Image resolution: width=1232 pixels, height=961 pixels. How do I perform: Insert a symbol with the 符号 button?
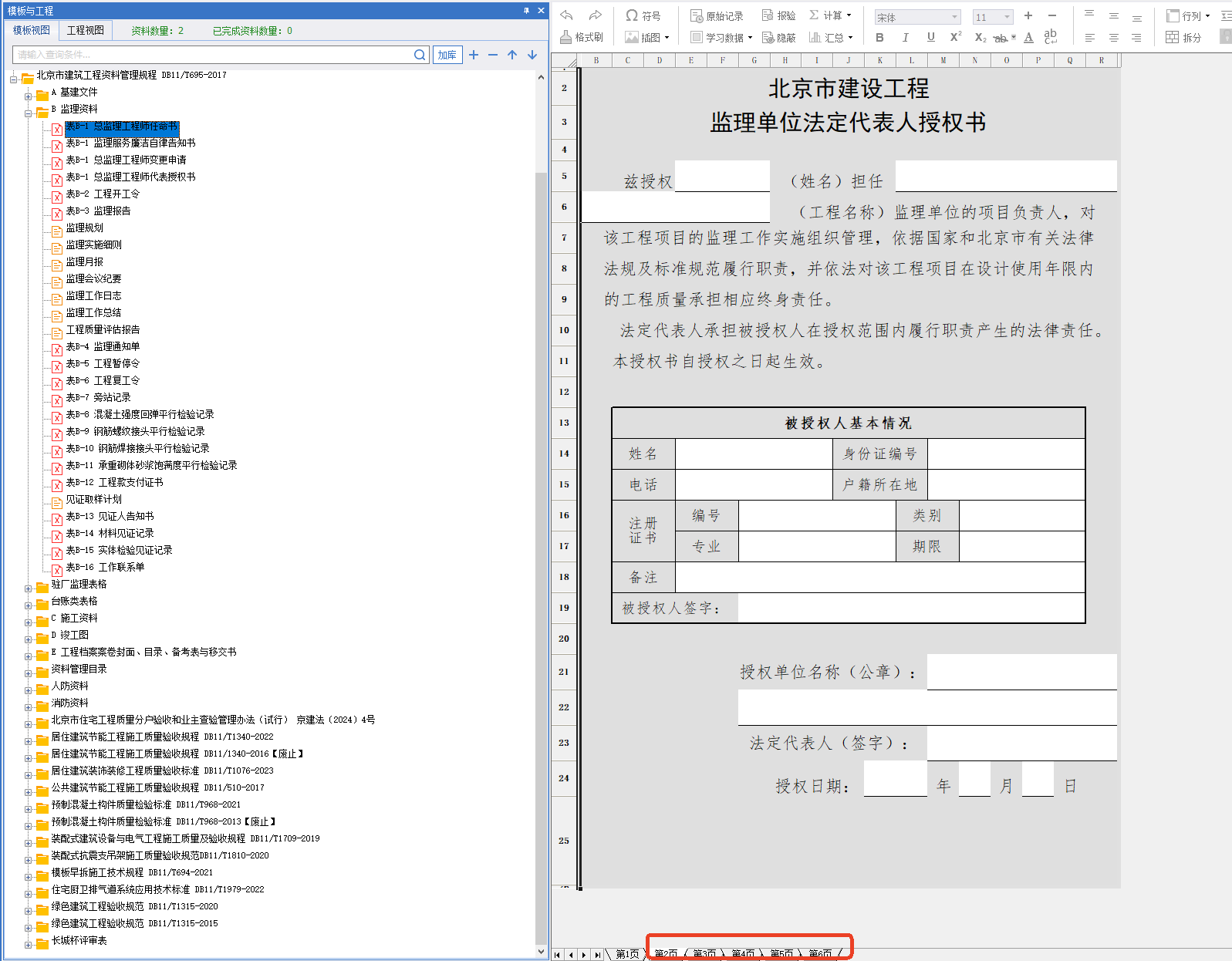point(643,15)
